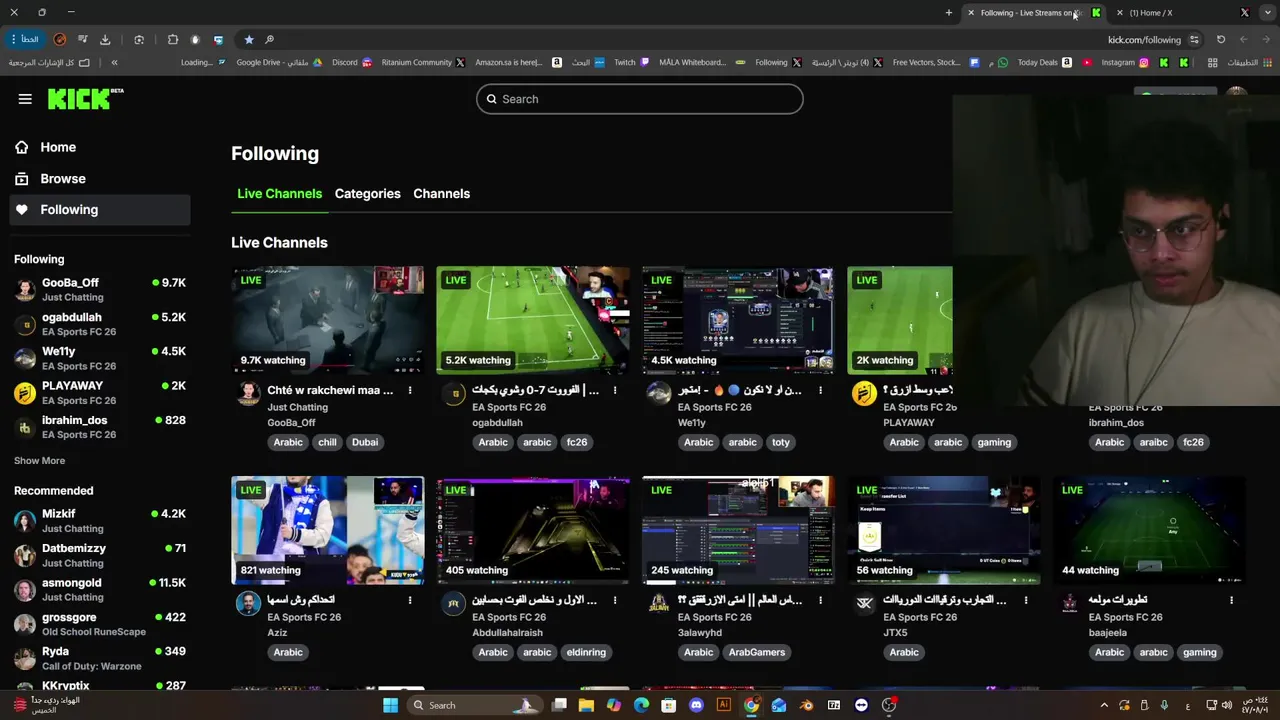Open the Google Drive bookmark

click(x=279, y=62)
